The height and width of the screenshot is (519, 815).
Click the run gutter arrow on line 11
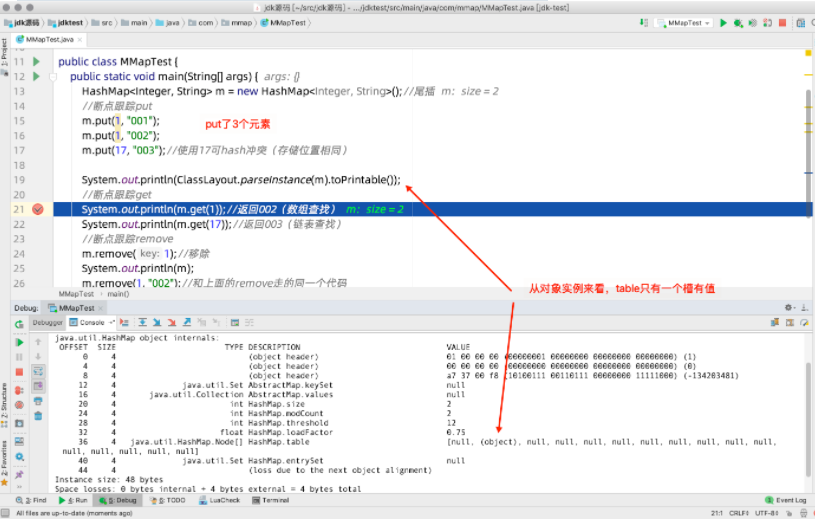pyautogui.click(x=36, y=61)
